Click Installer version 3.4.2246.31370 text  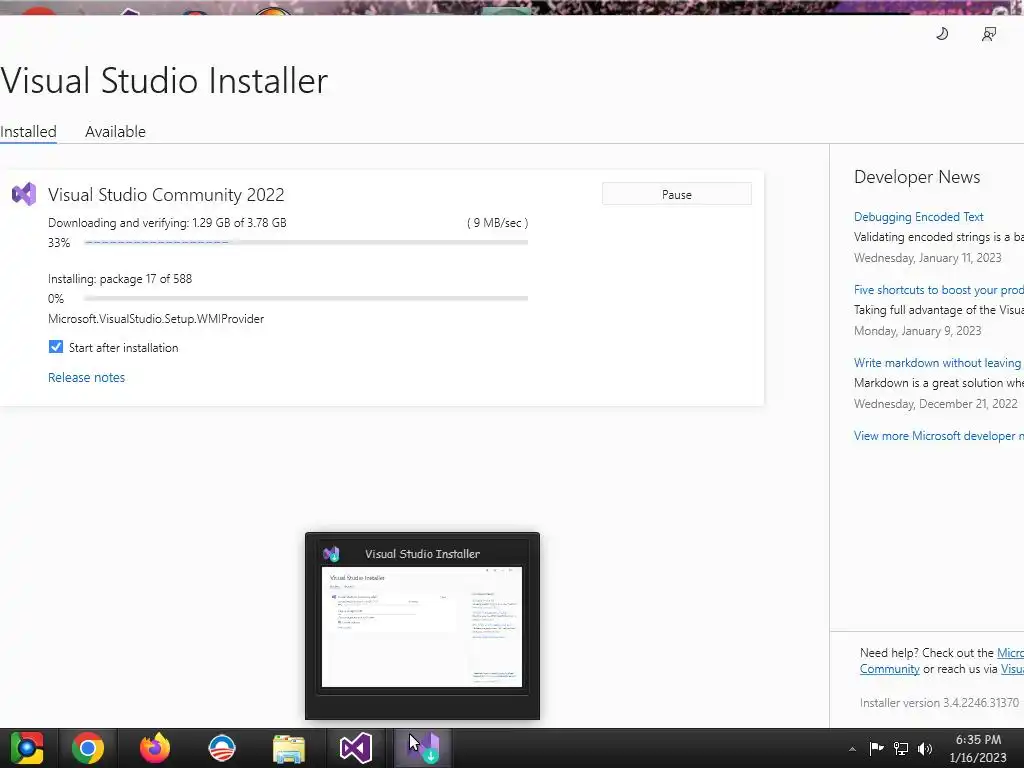tap(939, 703)
